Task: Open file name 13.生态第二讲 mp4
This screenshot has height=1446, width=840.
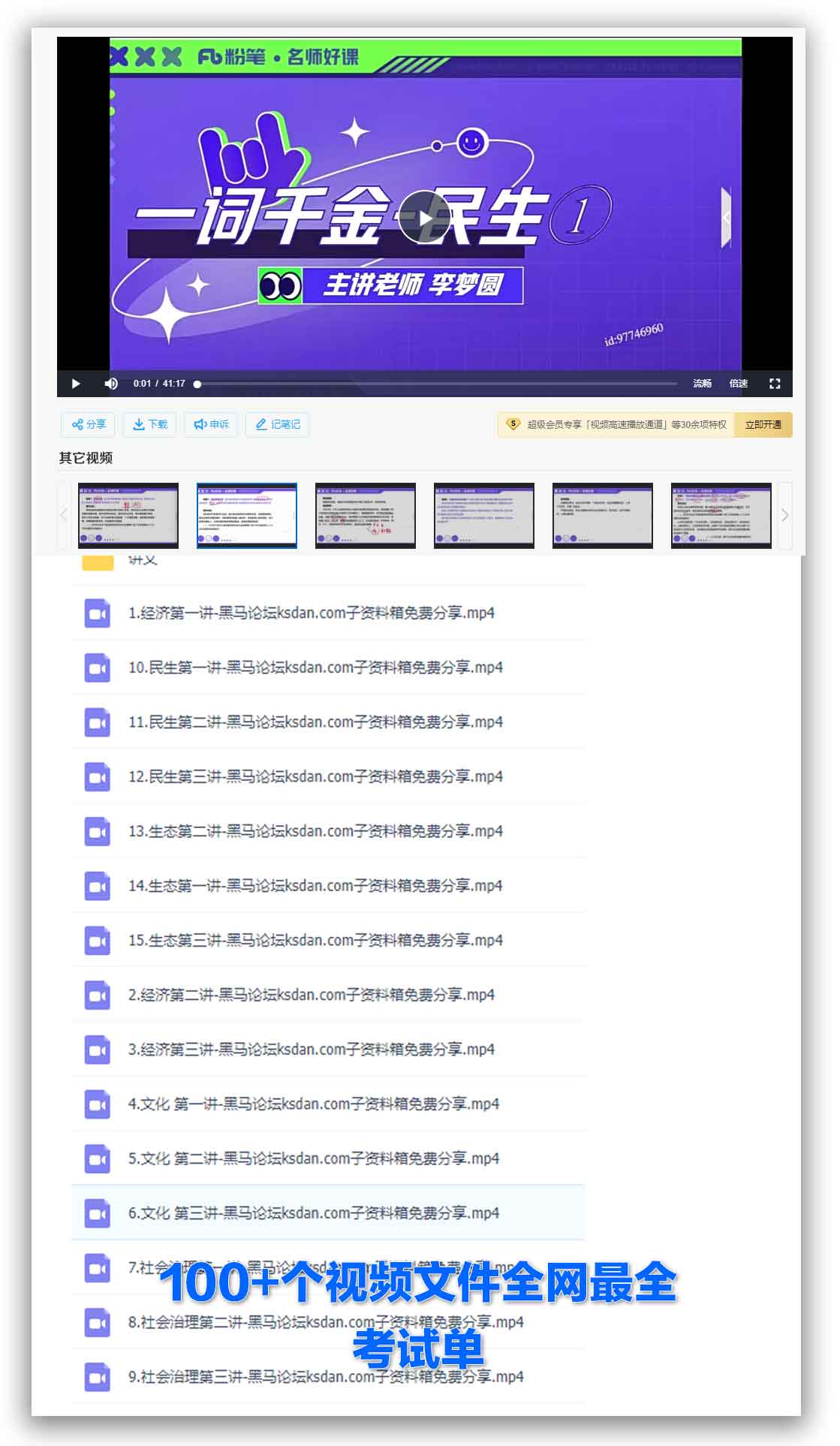Action: (x=315, y=831)
